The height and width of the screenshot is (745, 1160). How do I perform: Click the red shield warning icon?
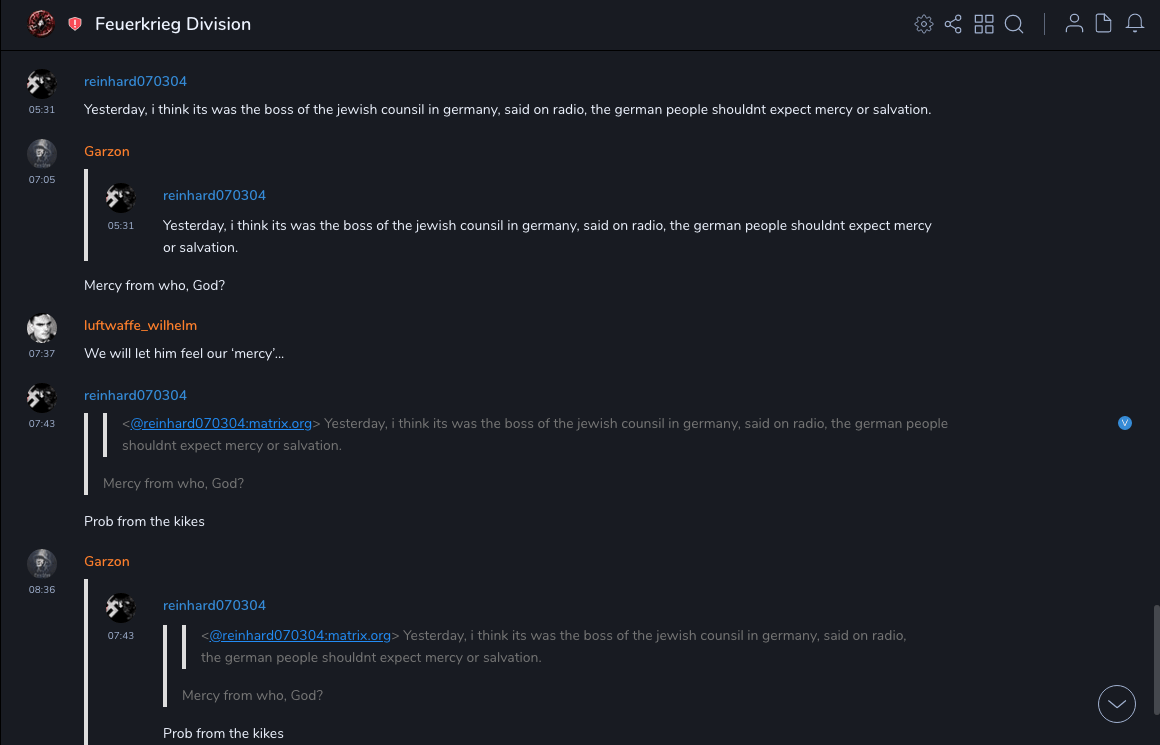[75, 24]
